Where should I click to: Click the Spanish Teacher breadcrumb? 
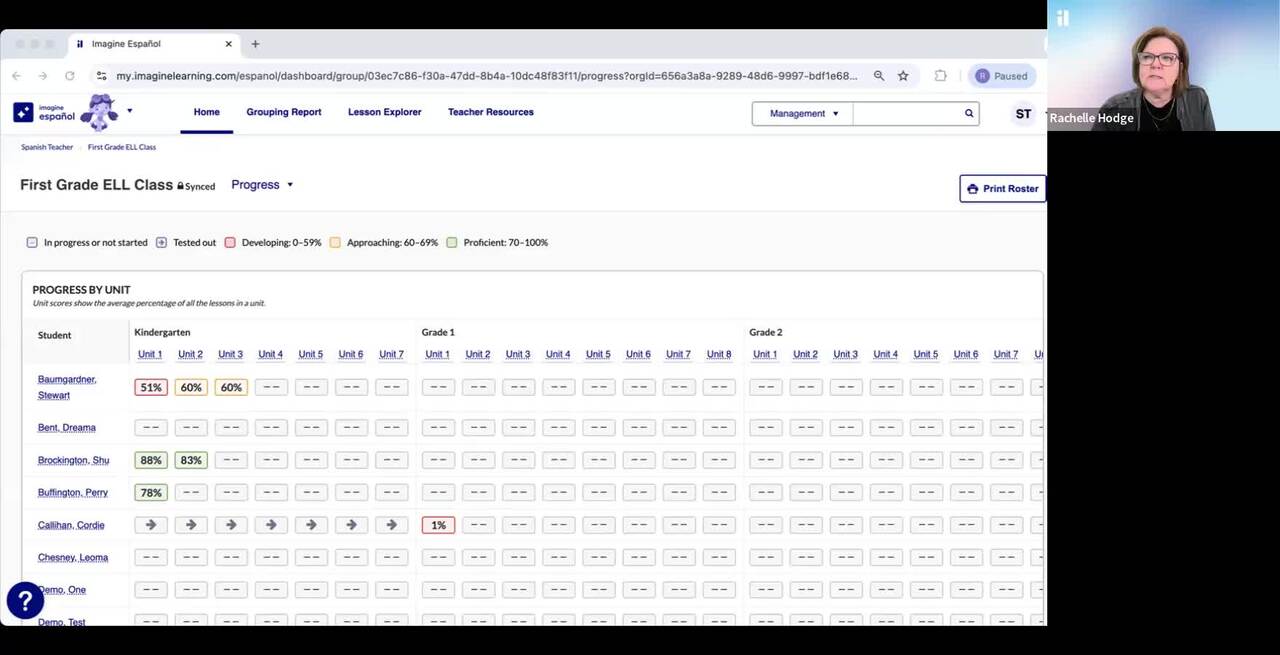pyautogui.click(x=47, y=147)
